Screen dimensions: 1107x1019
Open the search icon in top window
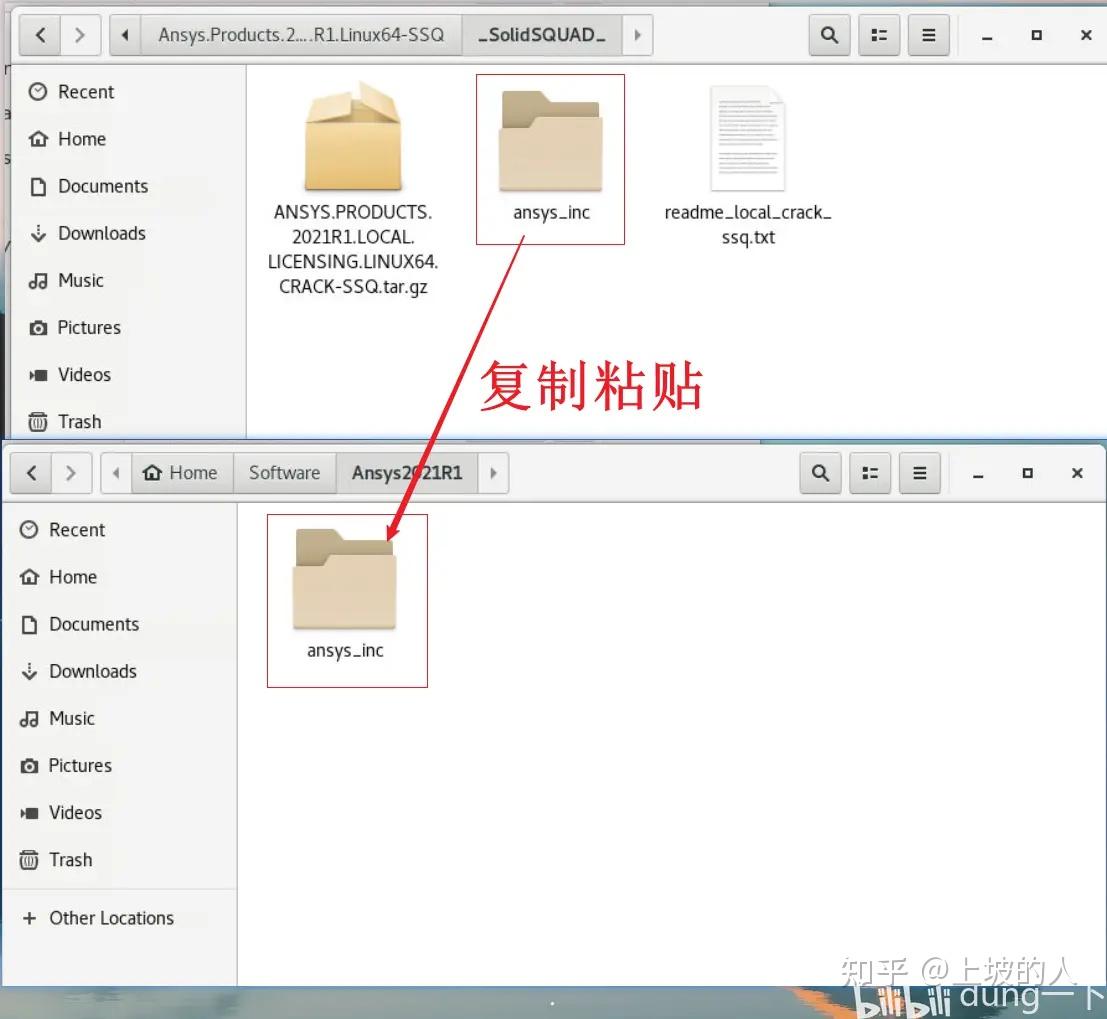click(829, 34)
